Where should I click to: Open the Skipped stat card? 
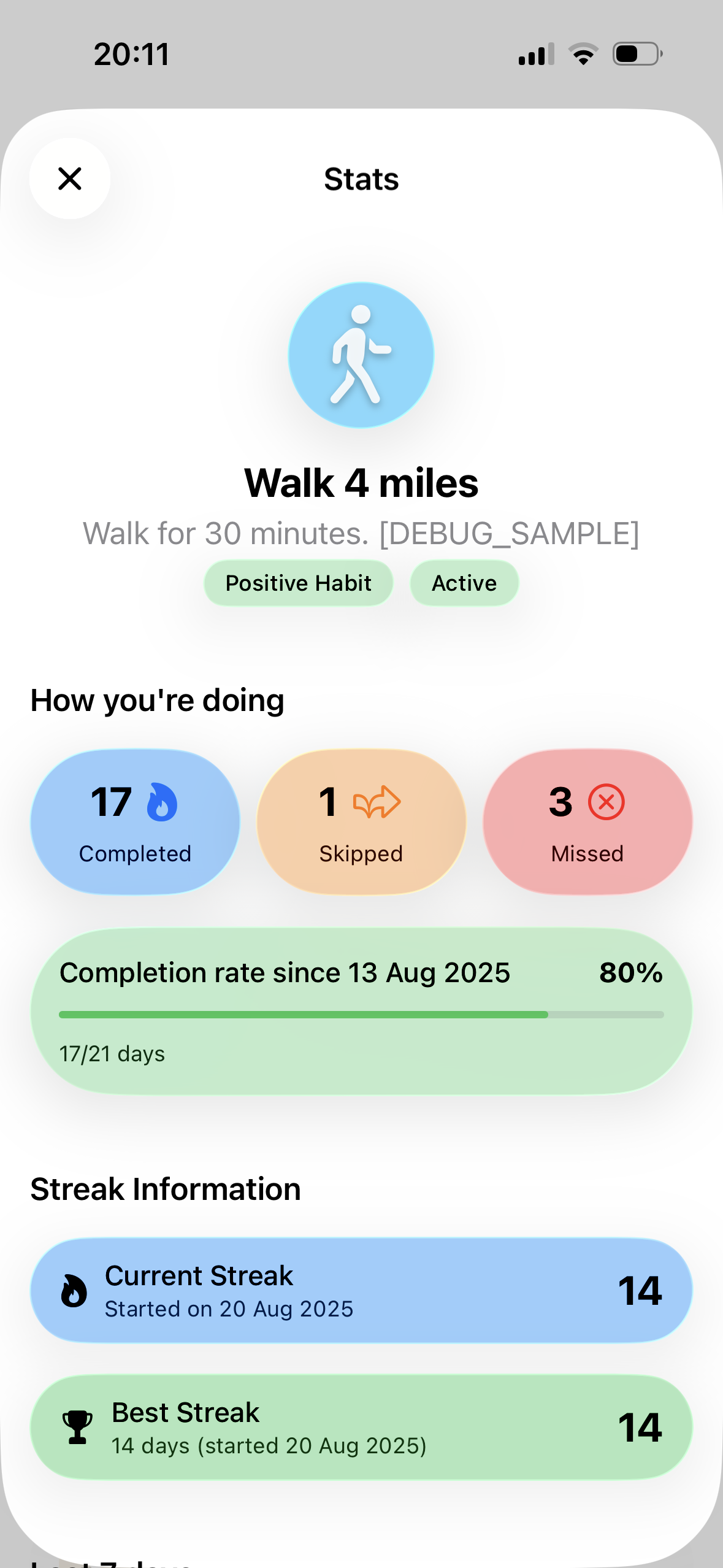(361, 822)
